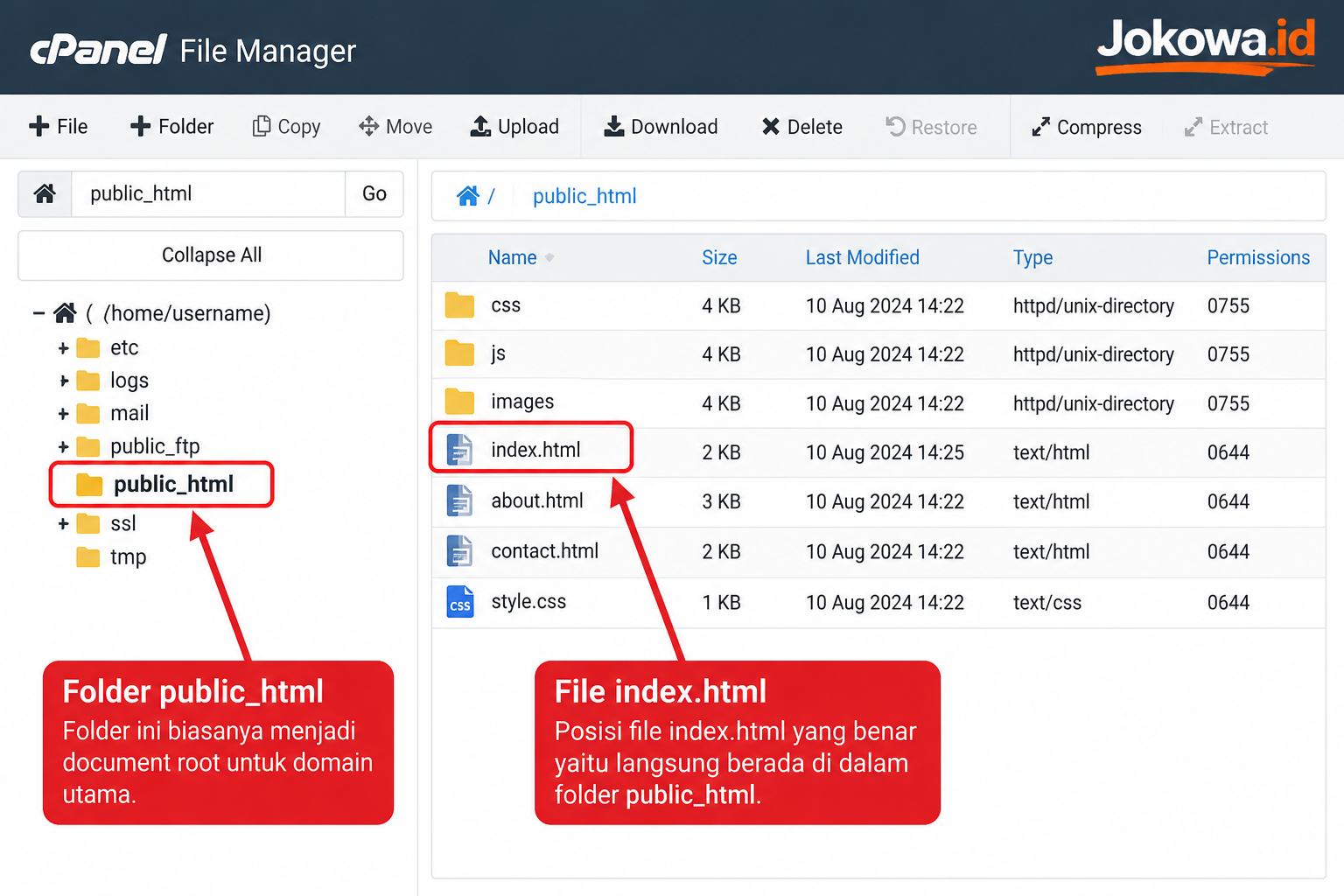Sort by Last Modified column header

[x=862, y=257]
